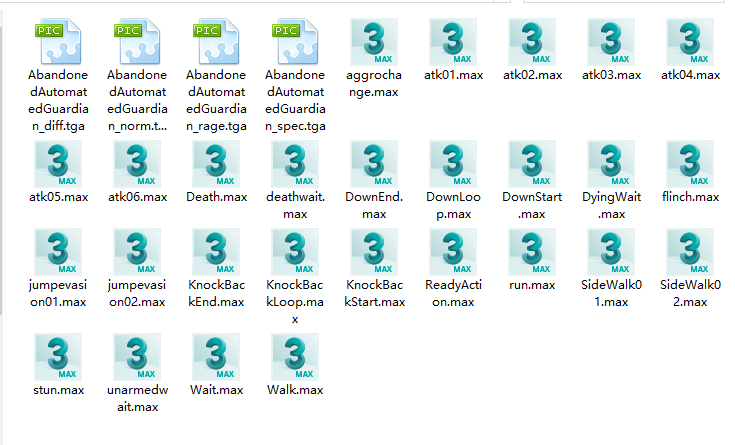Click the 'flinch.max' file name label

tap(690, 197)
